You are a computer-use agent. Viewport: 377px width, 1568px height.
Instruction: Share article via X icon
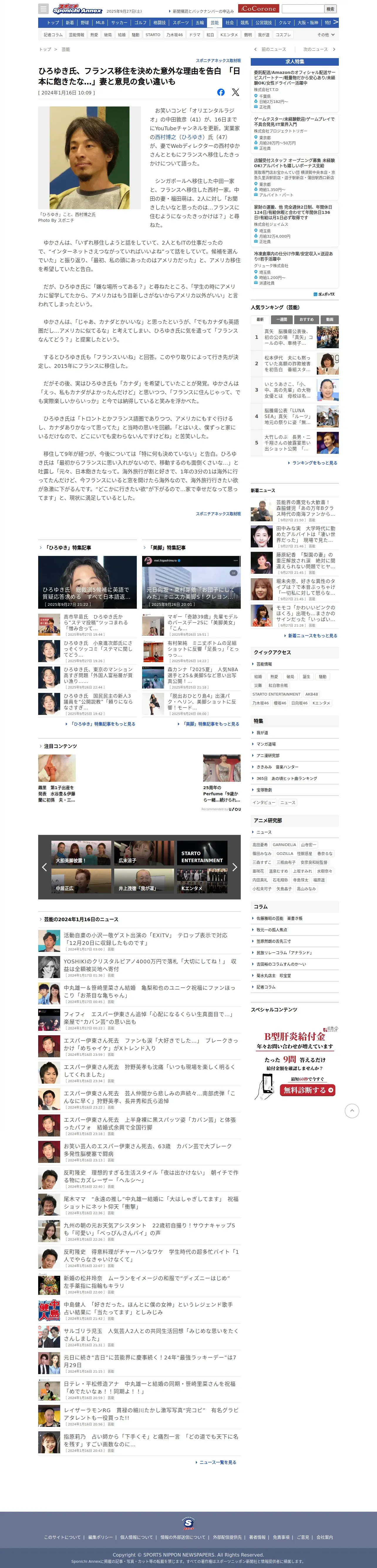[x=235, y=92]
